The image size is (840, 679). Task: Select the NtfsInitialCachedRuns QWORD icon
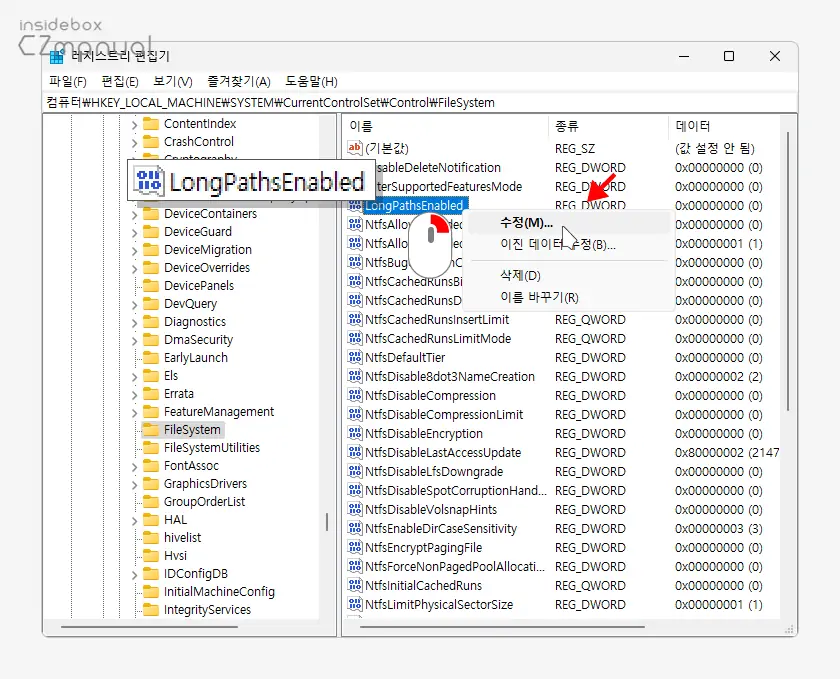pos(357,585)
